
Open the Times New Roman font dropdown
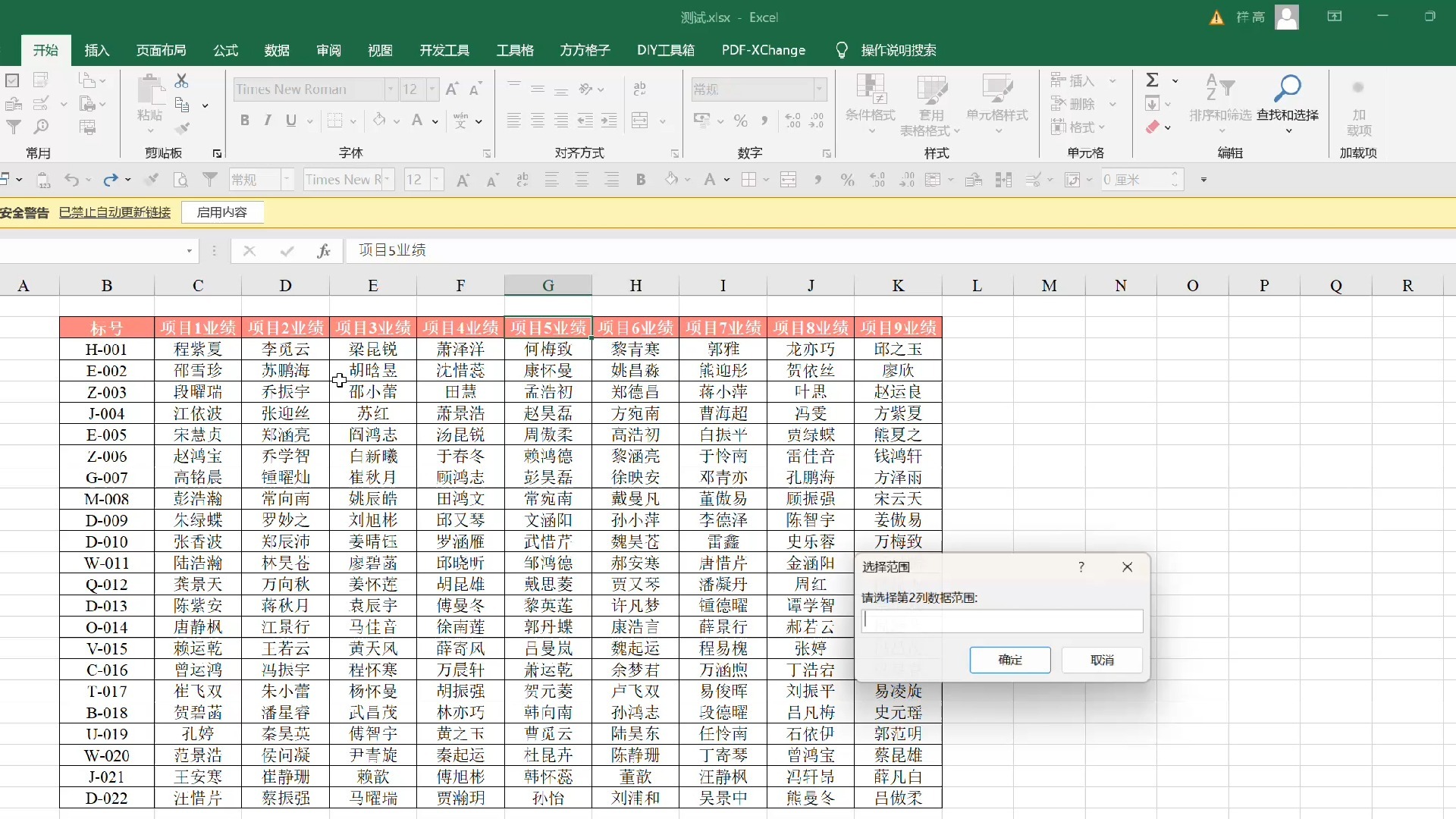pyautogui.click(x=391, y=89)
